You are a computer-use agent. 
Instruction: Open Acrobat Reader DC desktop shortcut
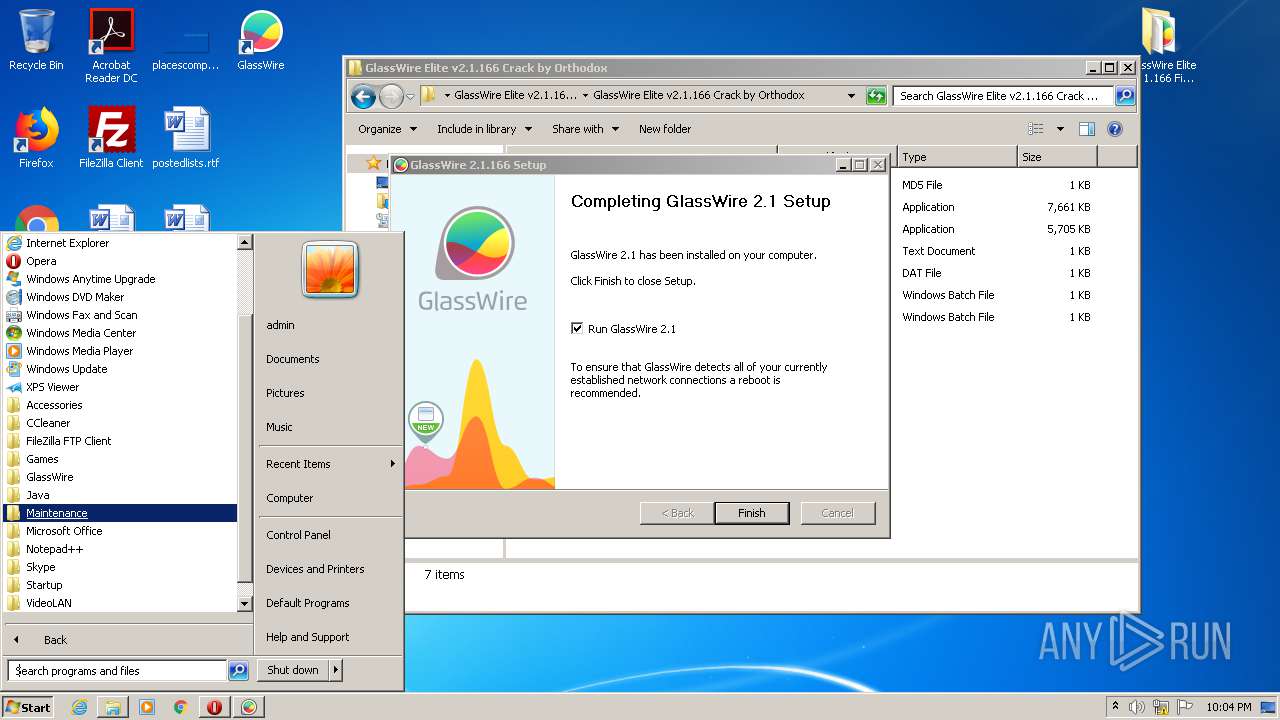pos(111,46)
